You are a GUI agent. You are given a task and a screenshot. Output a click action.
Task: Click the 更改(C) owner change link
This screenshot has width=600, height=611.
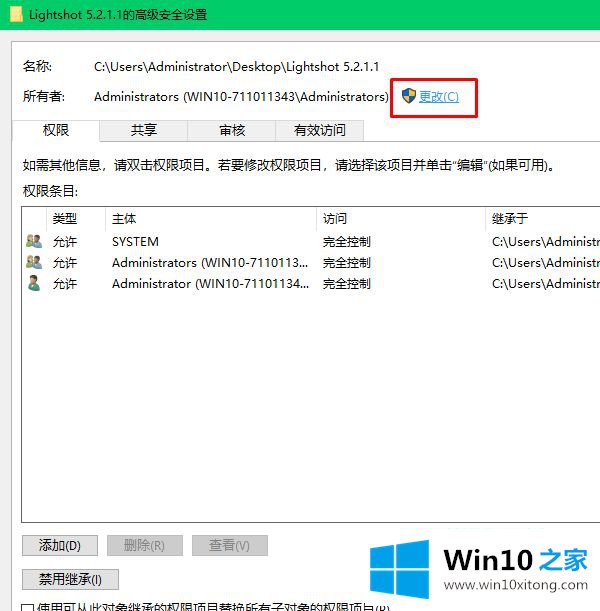439,97
